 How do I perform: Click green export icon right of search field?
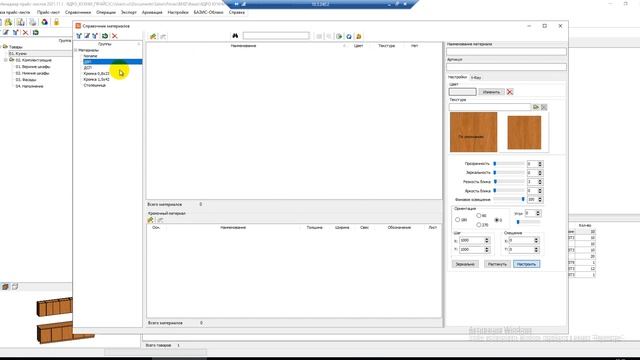pyautogui.click(x=339, y=36)
